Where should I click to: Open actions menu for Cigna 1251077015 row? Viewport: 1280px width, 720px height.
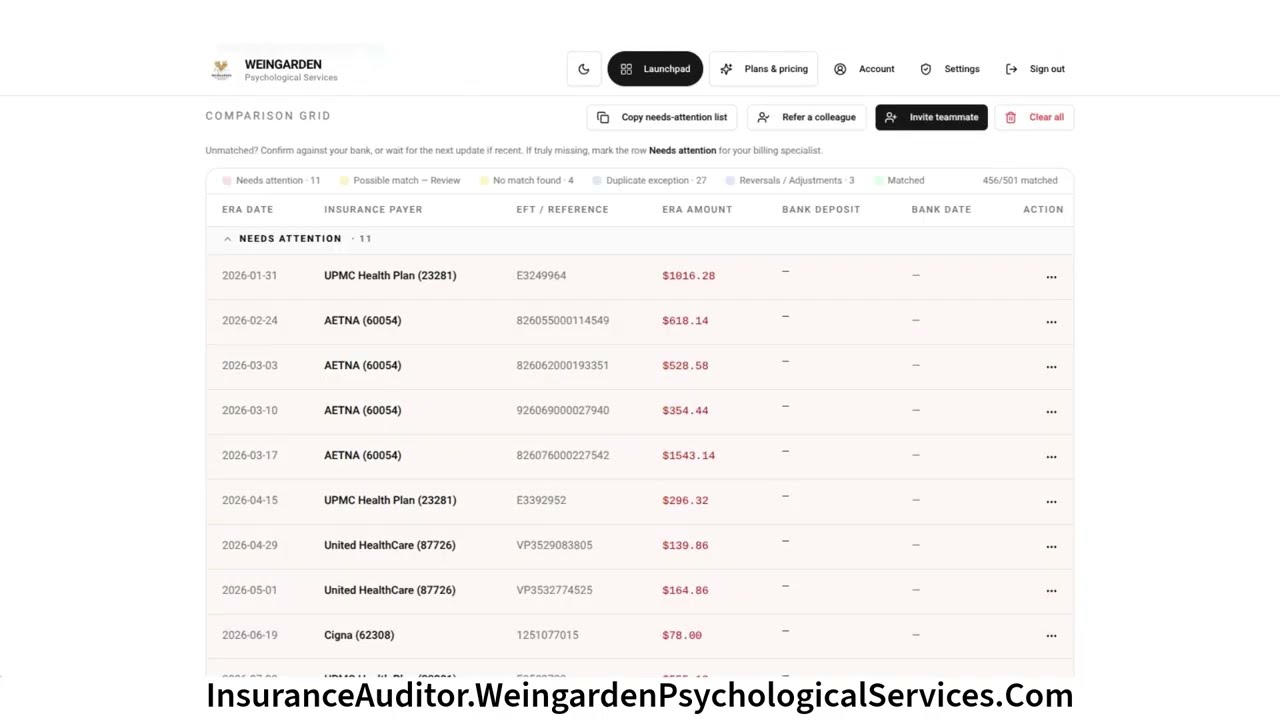point(1051,635)
